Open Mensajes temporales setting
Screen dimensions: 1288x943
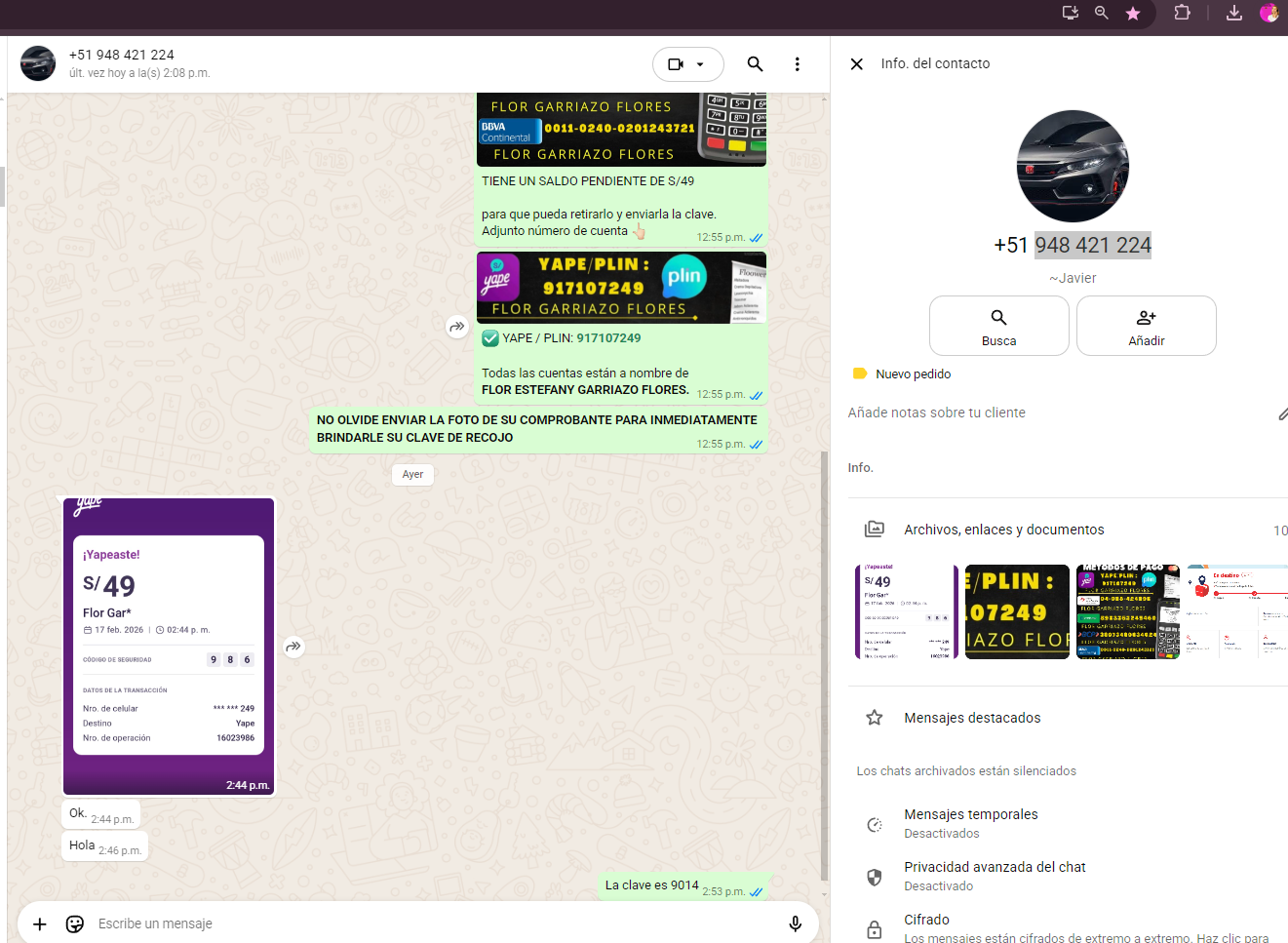[x=970, y=822]
